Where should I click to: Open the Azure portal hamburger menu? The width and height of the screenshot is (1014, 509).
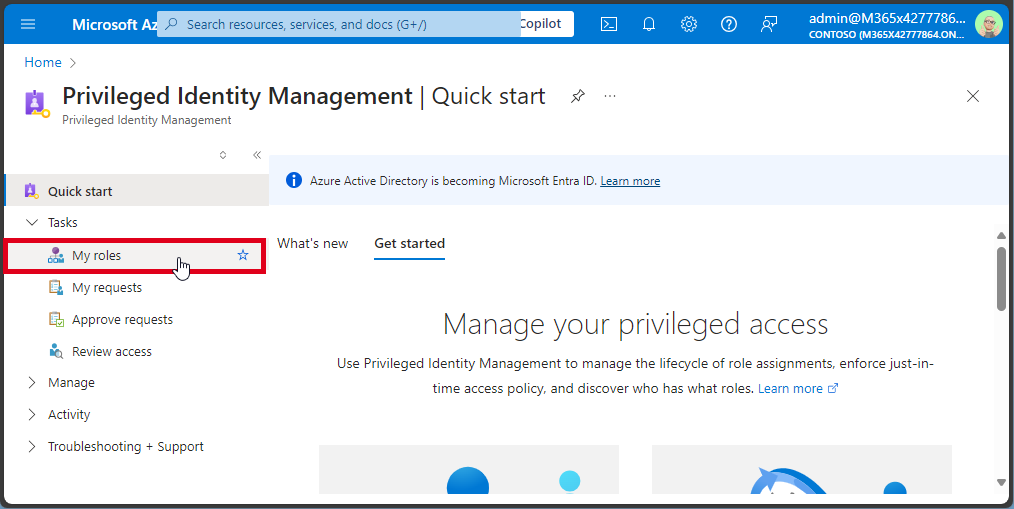click(x=28, y=24)
